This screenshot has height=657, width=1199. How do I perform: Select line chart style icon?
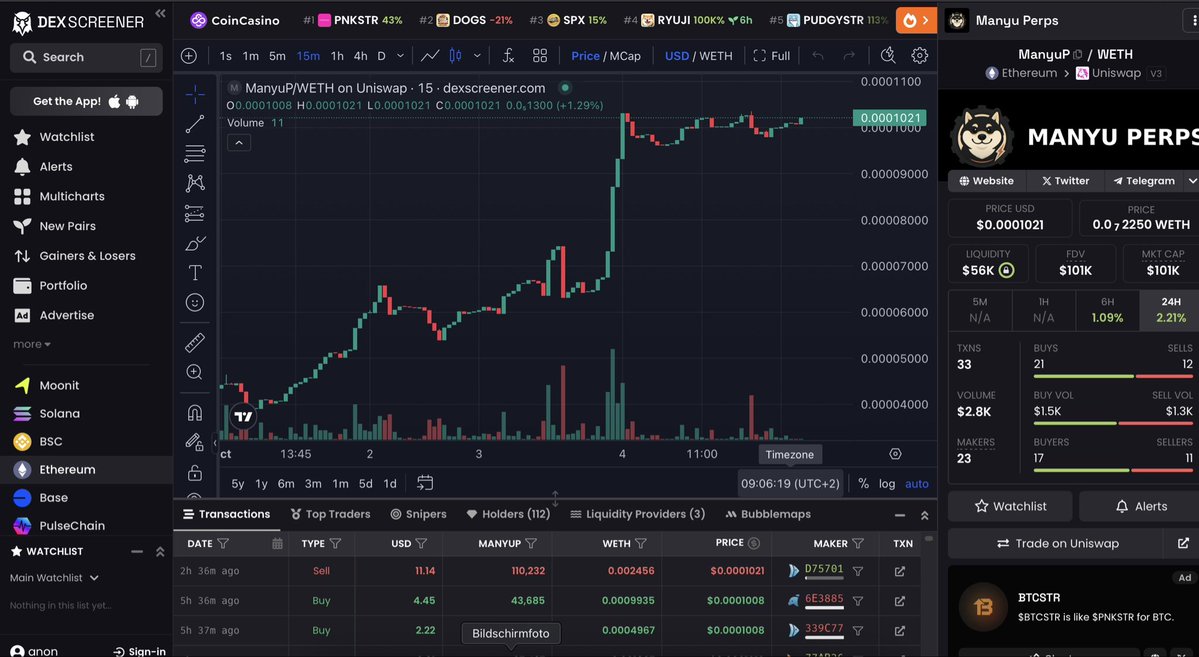tap(430, 56)
